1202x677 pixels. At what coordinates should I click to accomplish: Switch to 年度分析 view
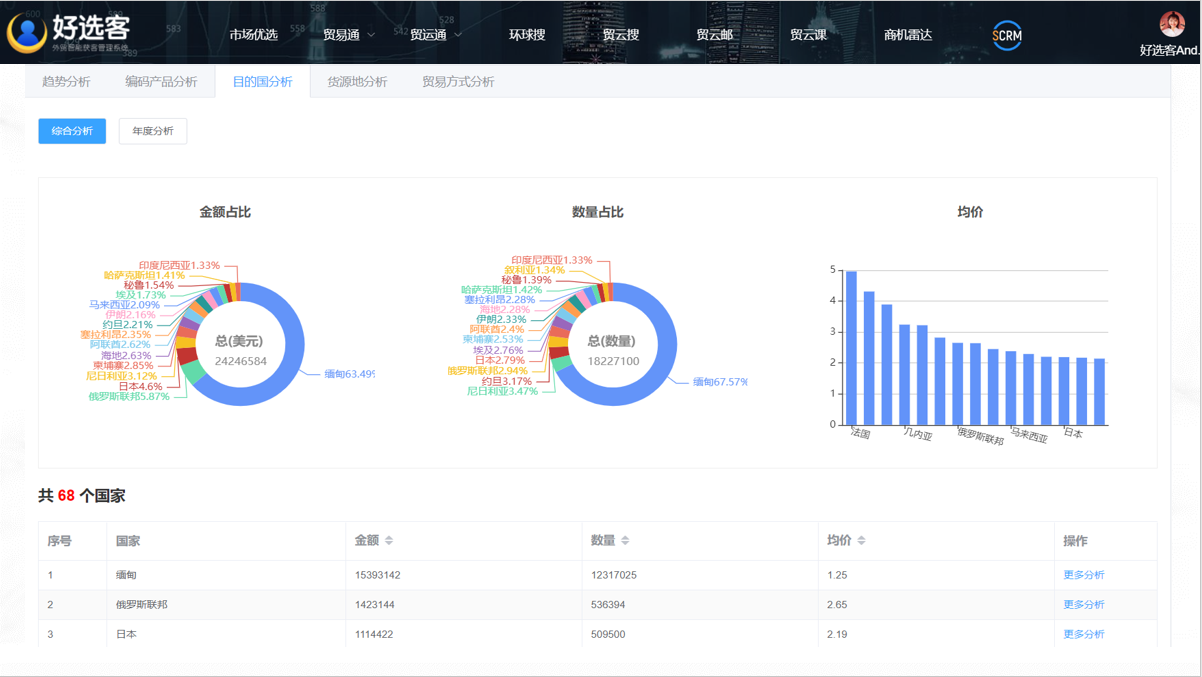[x=153, y=131]
